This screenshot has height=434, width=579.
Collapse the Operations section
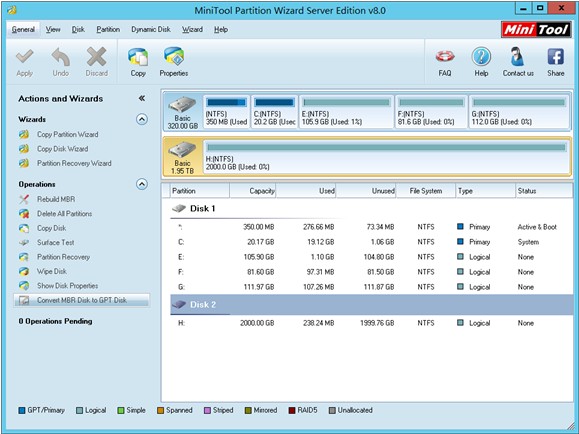pyautogui.click(x=142, y=184)
